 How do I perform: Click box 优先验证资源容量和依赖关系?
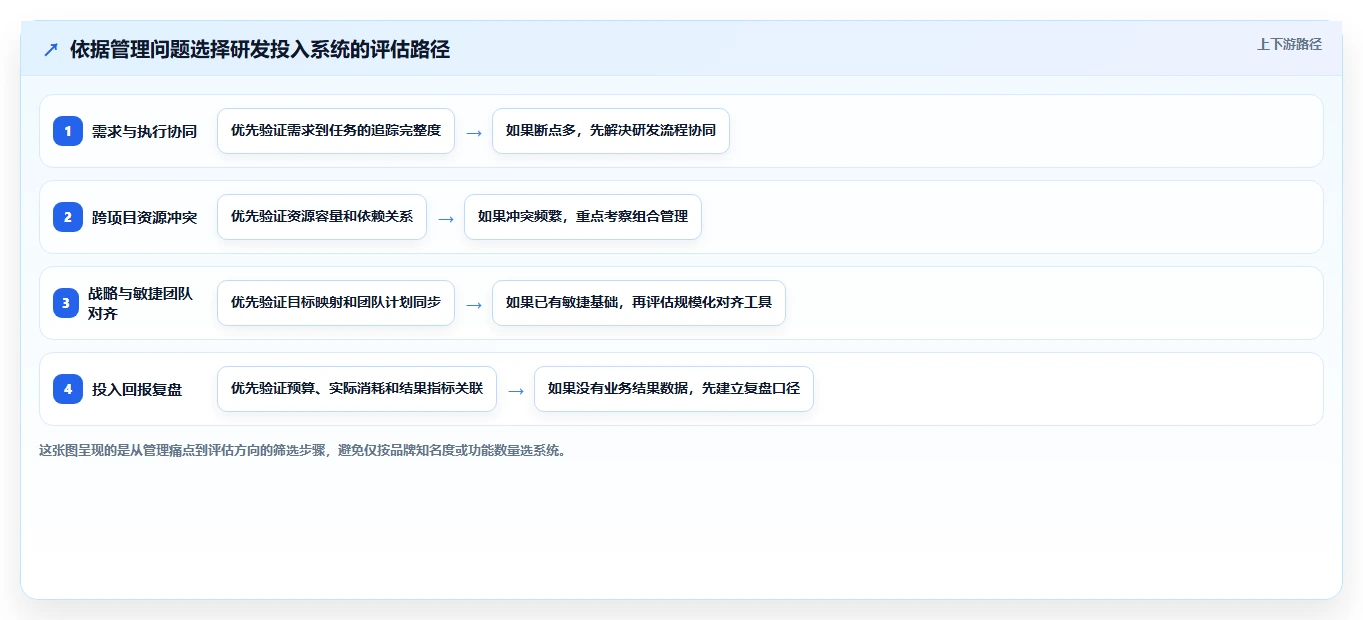[x=322, y=217]
